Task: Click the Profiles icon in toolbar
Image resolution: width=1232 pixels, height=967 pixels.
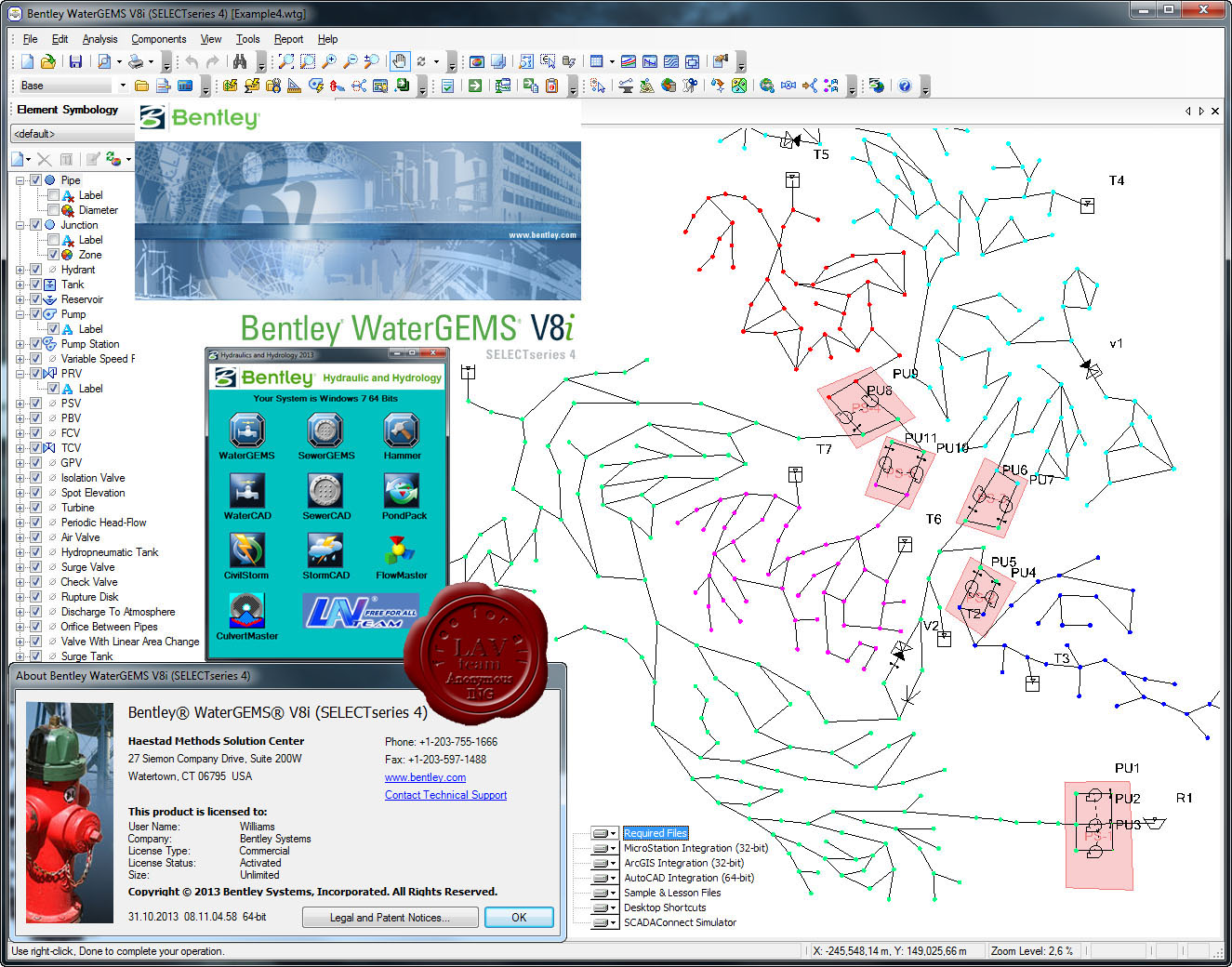Action: point(650,61)
